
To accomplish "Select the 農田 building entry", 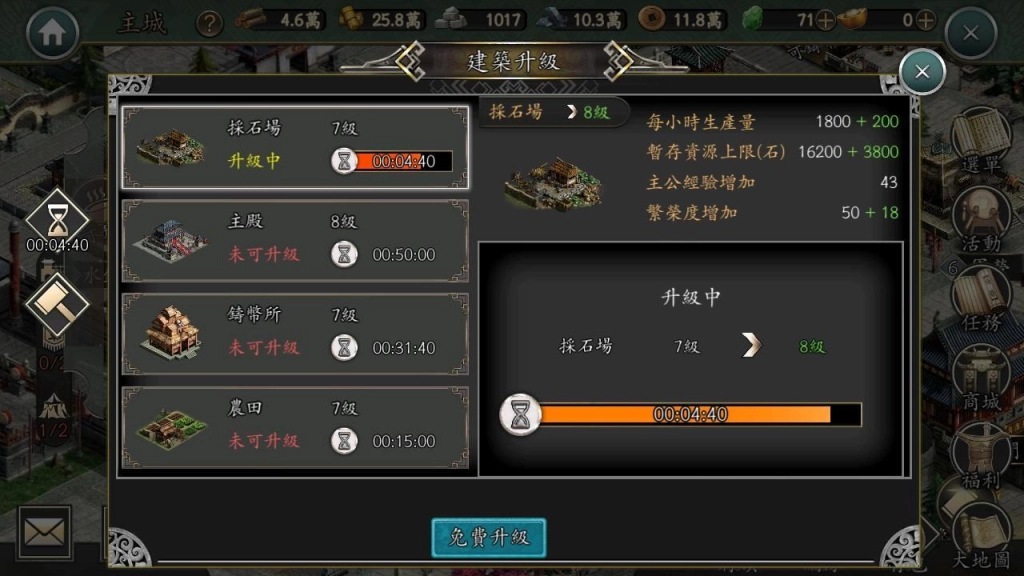I will point(295,428).
